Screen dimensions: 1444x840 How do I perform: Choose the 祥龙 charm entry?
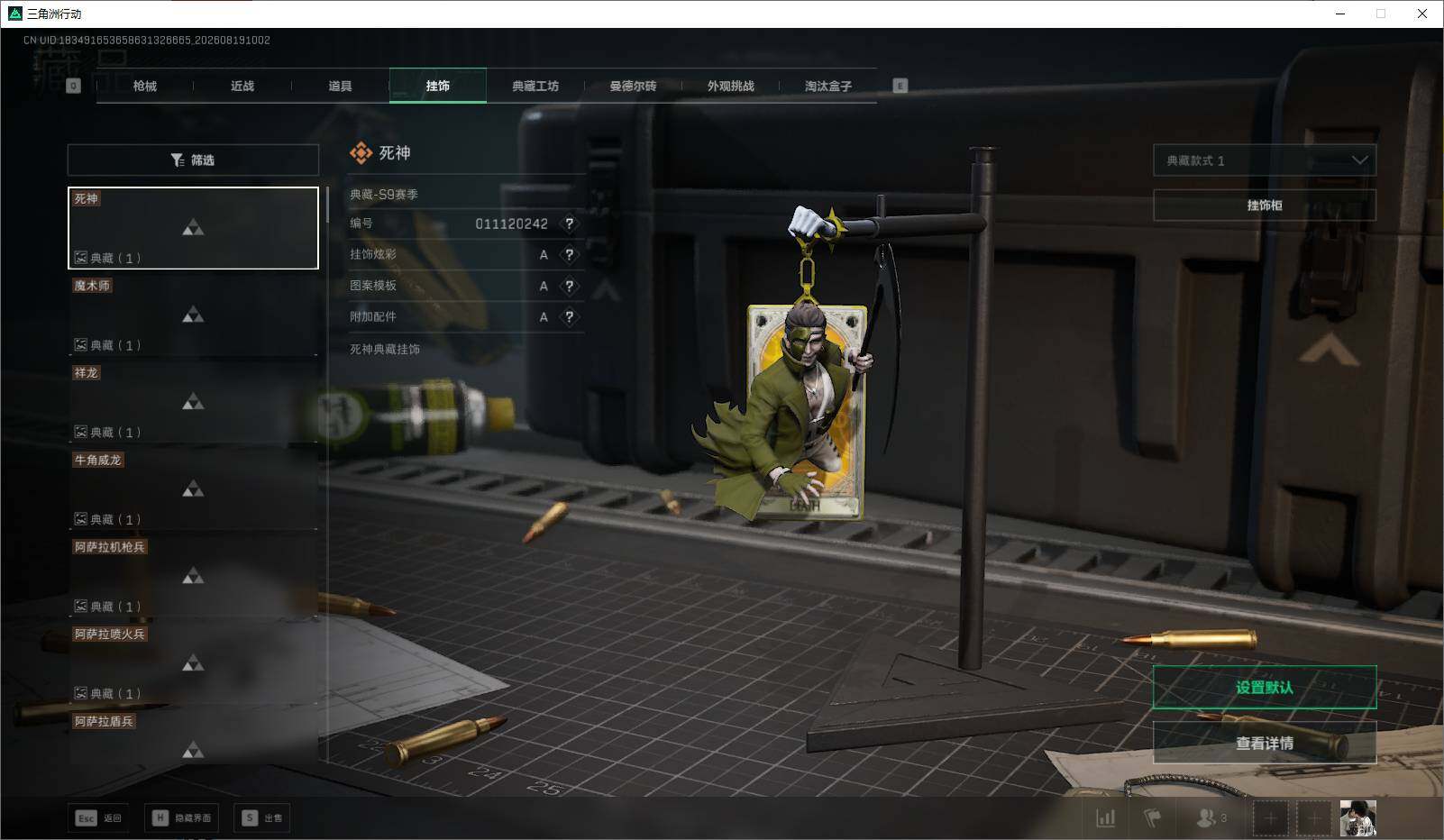tap(193, 402)
